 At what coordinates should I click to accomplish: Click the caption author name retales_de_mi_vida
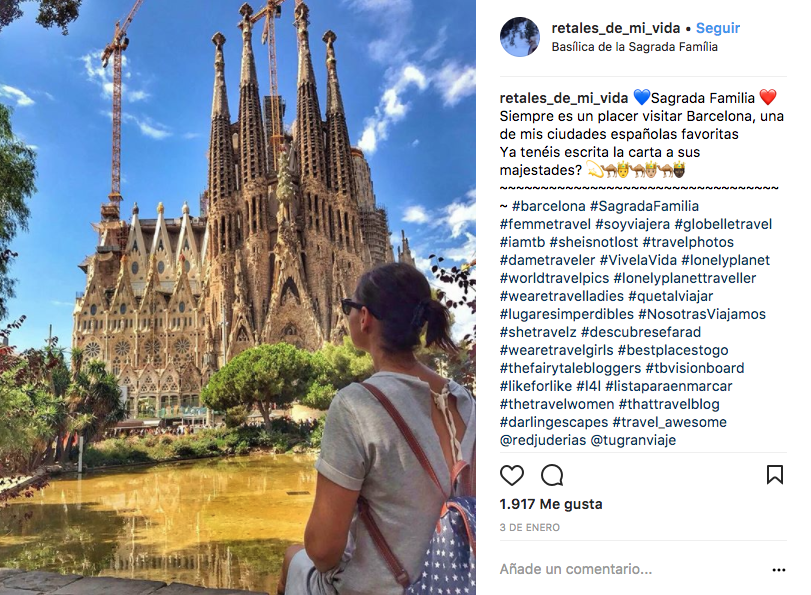tap(564, 98)
